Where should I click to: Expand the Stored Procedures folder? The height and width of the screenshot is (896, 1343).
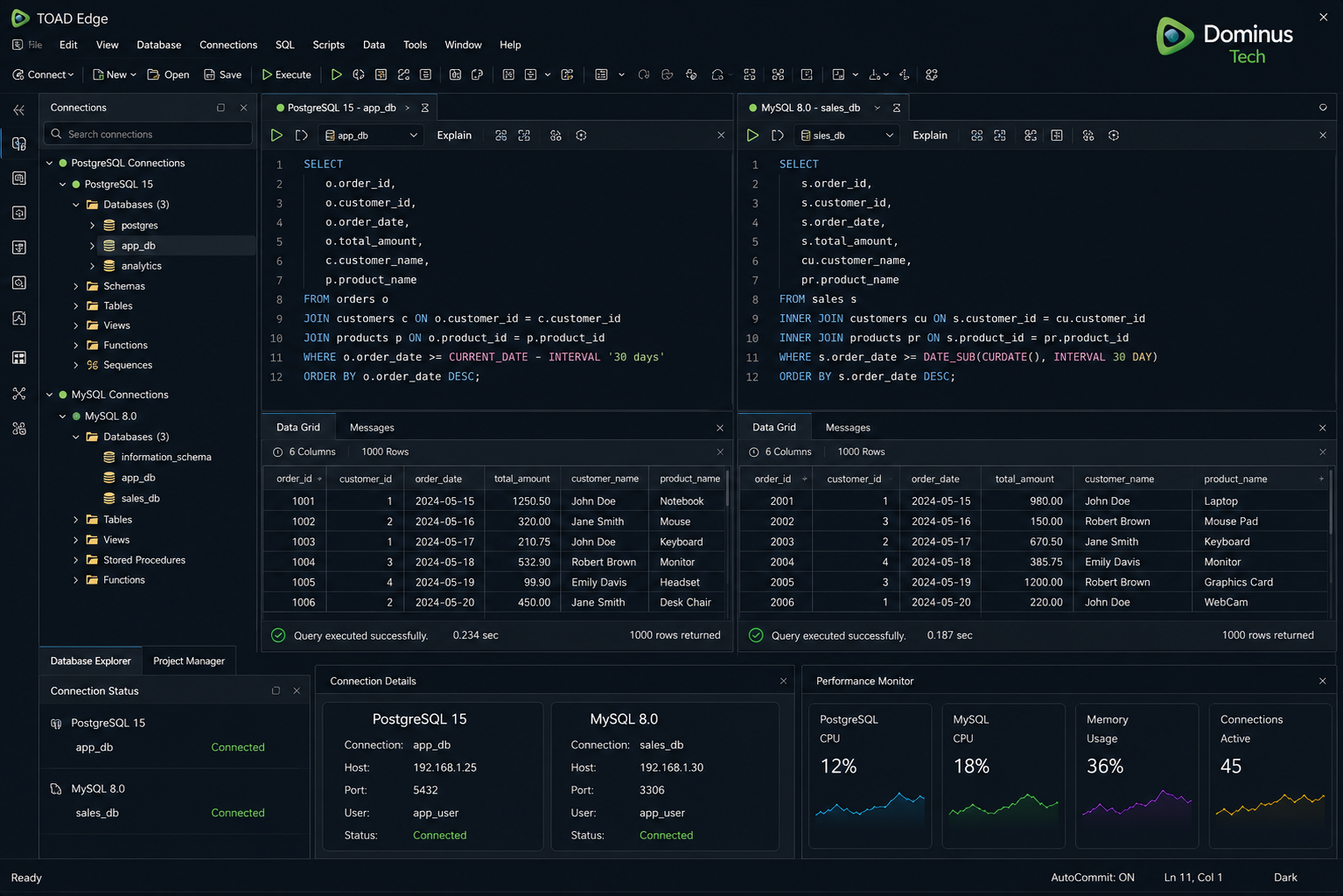coord(76,560)
